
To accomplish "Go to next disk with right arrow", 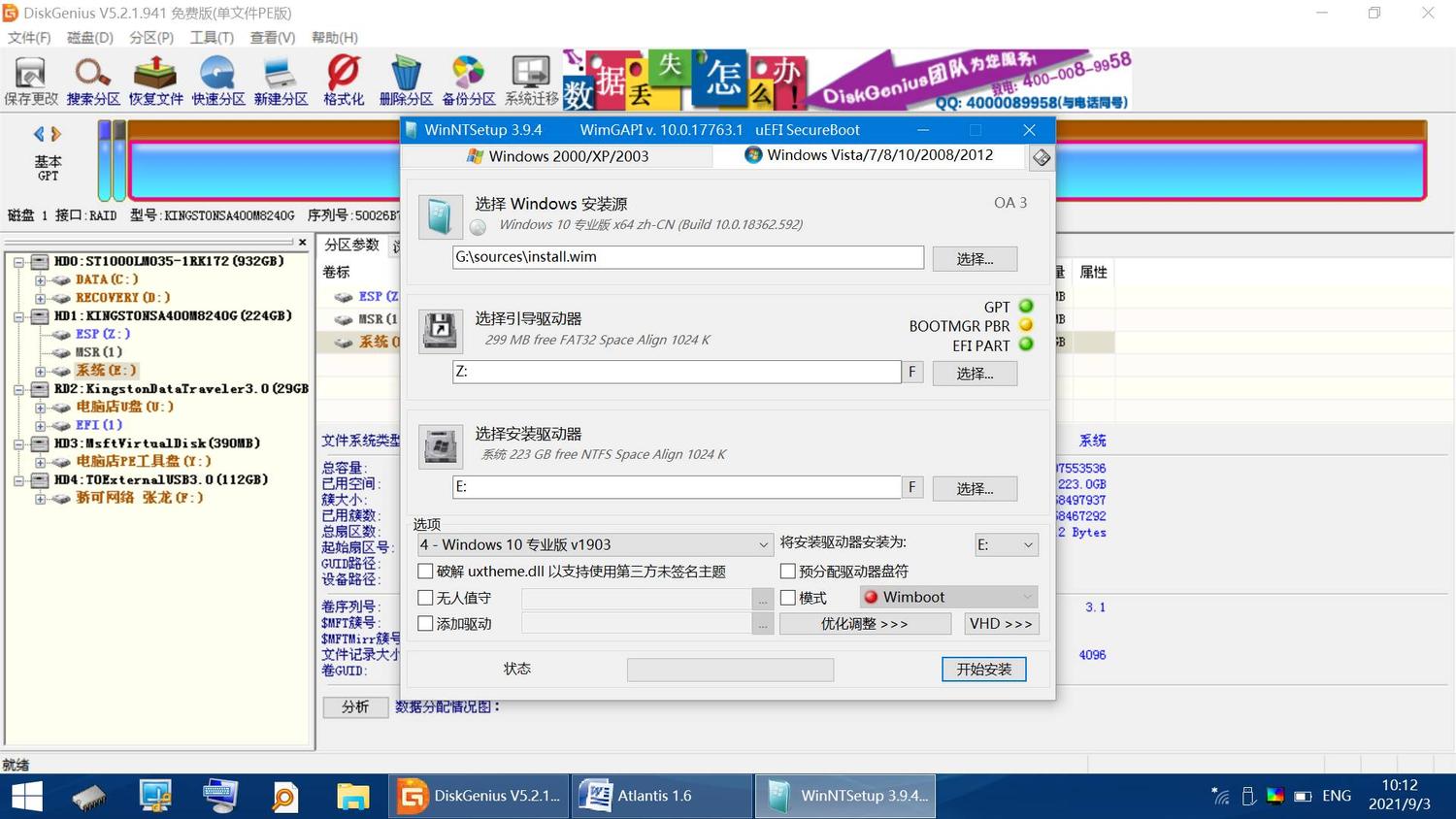I will pyautogui.click(x=56, y=134).
